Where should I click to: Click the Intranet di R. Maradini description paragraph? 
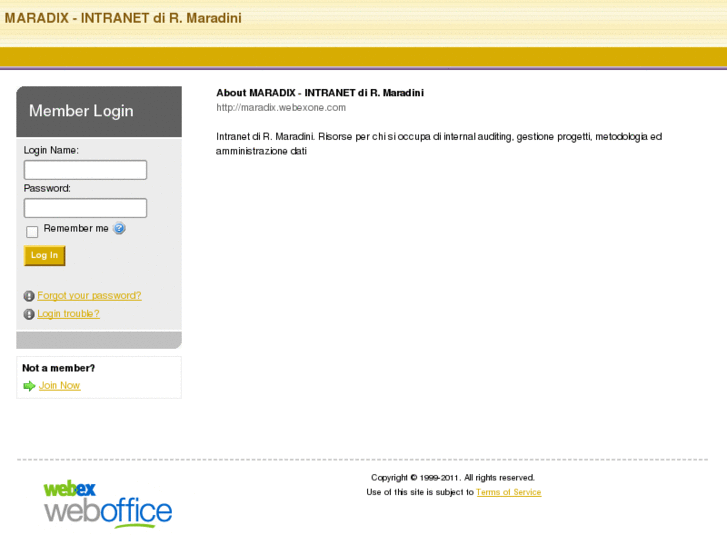[439, 144]
